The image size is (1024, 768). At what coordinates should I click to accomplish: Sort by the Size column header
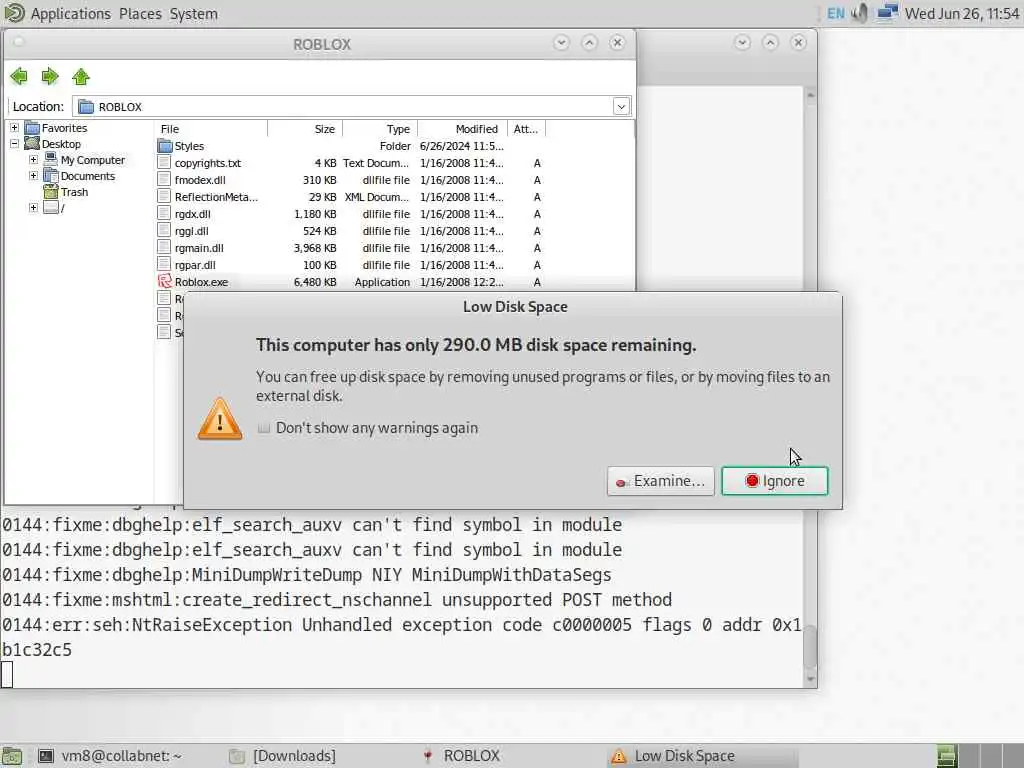pyautogui.click(x=305, y=129)
